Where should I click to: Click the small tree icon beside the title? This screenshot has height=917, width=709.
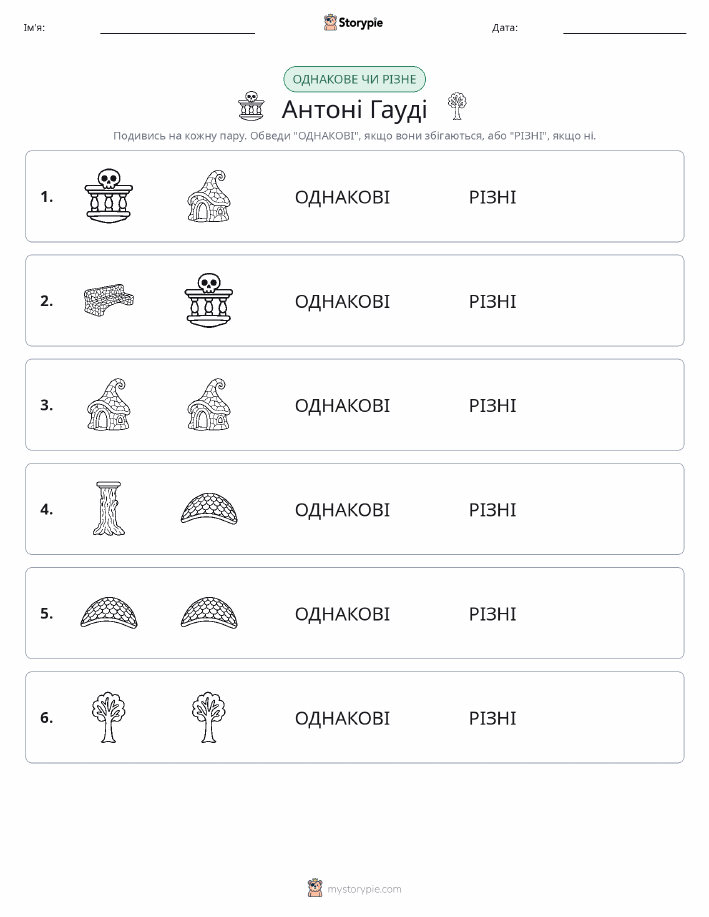click(457, 106)
